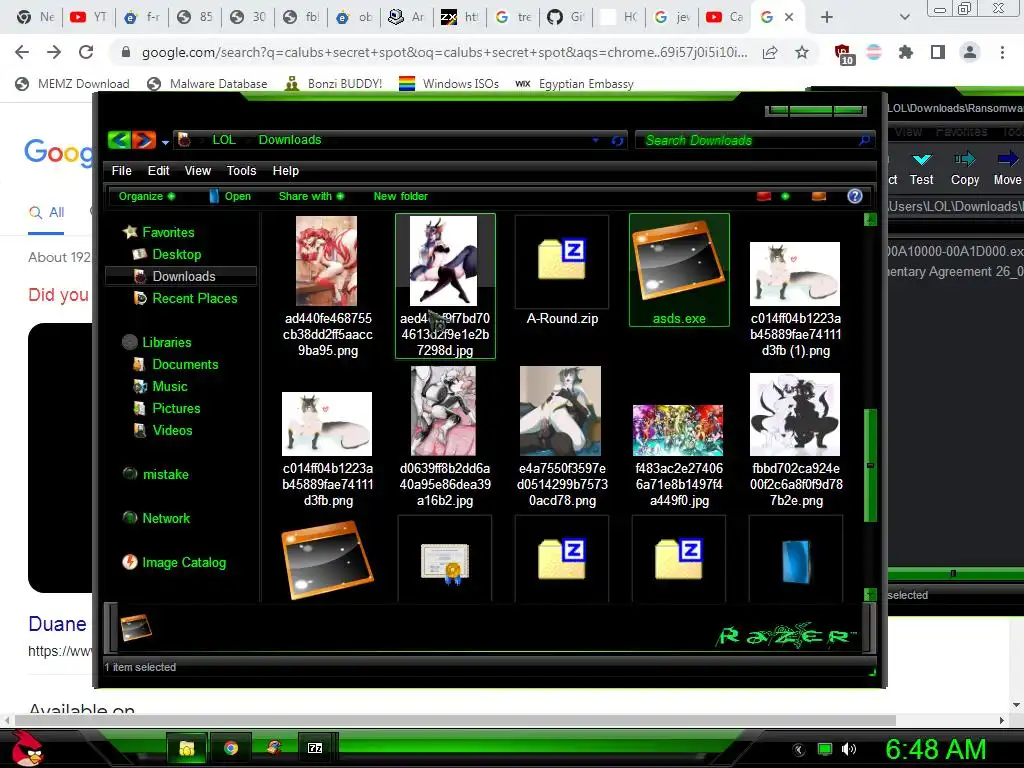Reload the Chrome page
The height and width of the screenshot is (768, 1024).
(x=86, y=52)
